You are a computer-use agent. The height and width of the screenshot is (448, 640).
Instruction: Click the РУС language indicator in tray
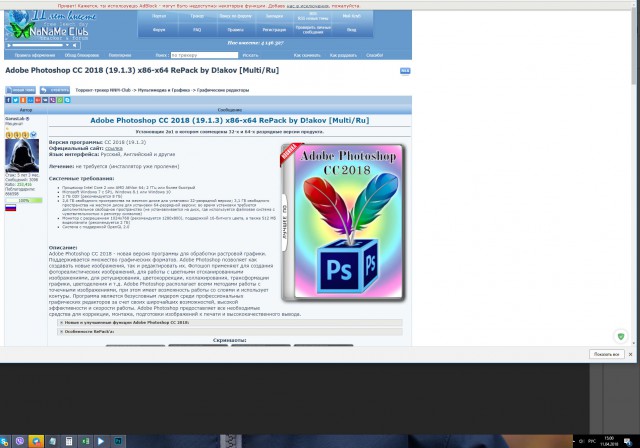592,441
